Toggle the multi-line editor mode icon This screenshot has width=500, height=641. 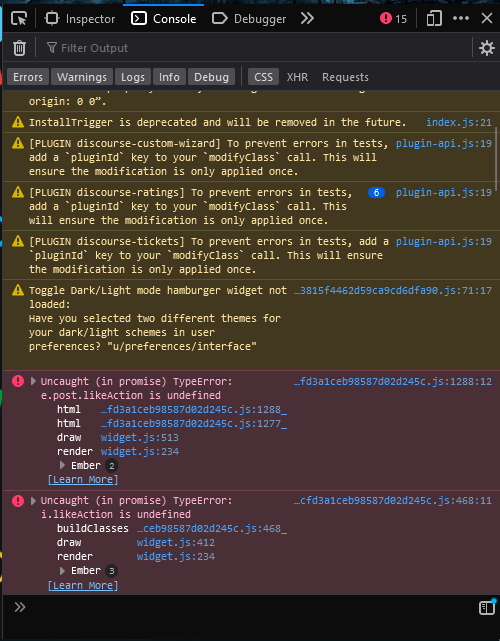point(487,607)
